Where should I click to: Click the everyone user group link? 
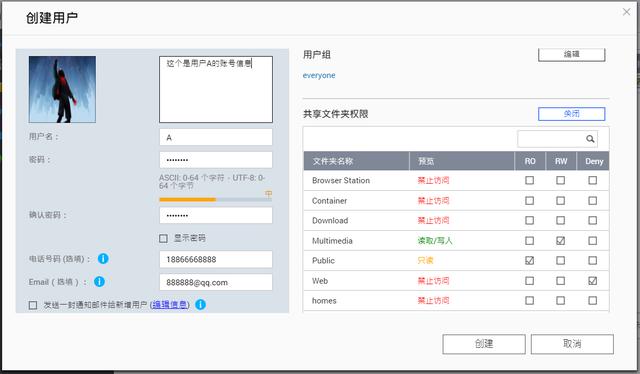(319, 76)
